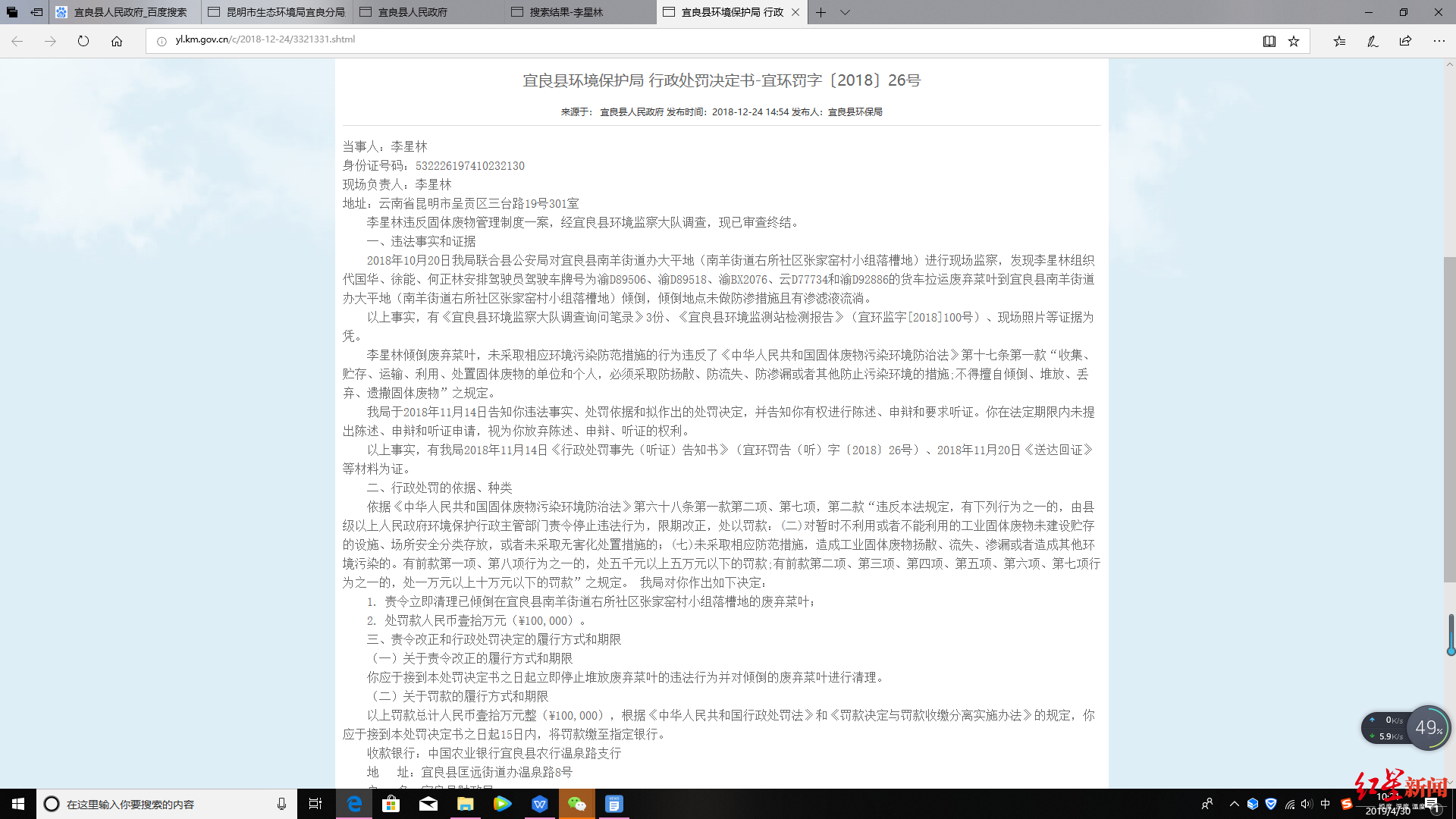Click the 收款银行 line
Viewport: 1456px width, 819px height.
tap(494, 753)
